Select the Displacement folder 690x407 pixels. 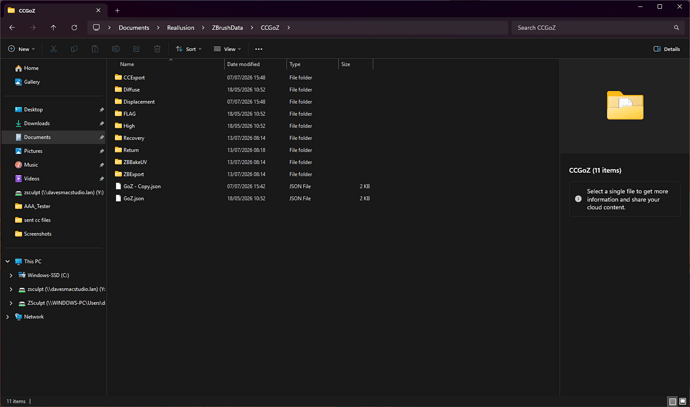tap(139, 102)
